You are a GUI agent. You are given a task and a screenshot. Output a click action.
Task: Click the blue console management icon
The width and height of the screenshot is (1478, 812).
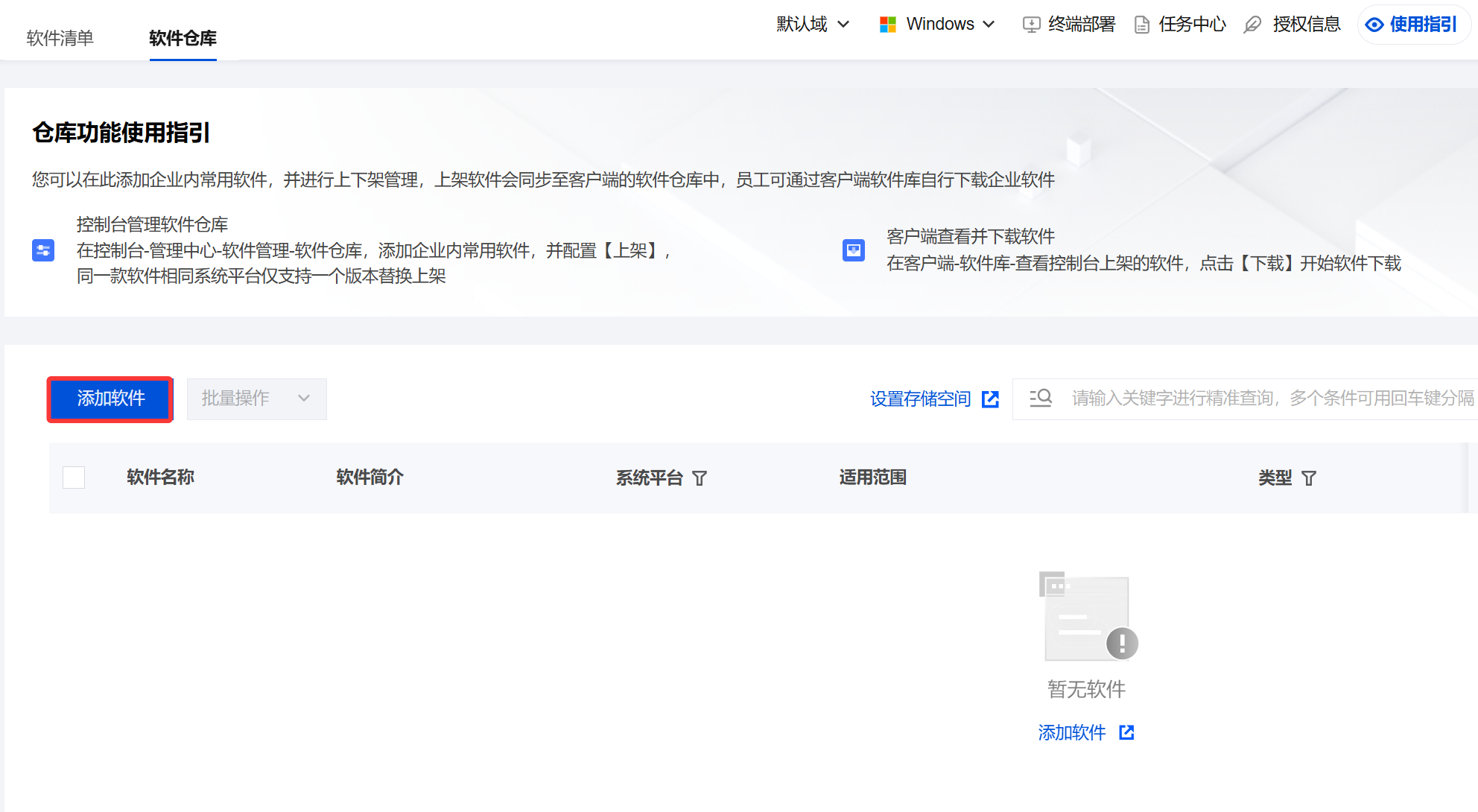coord(43,250)
